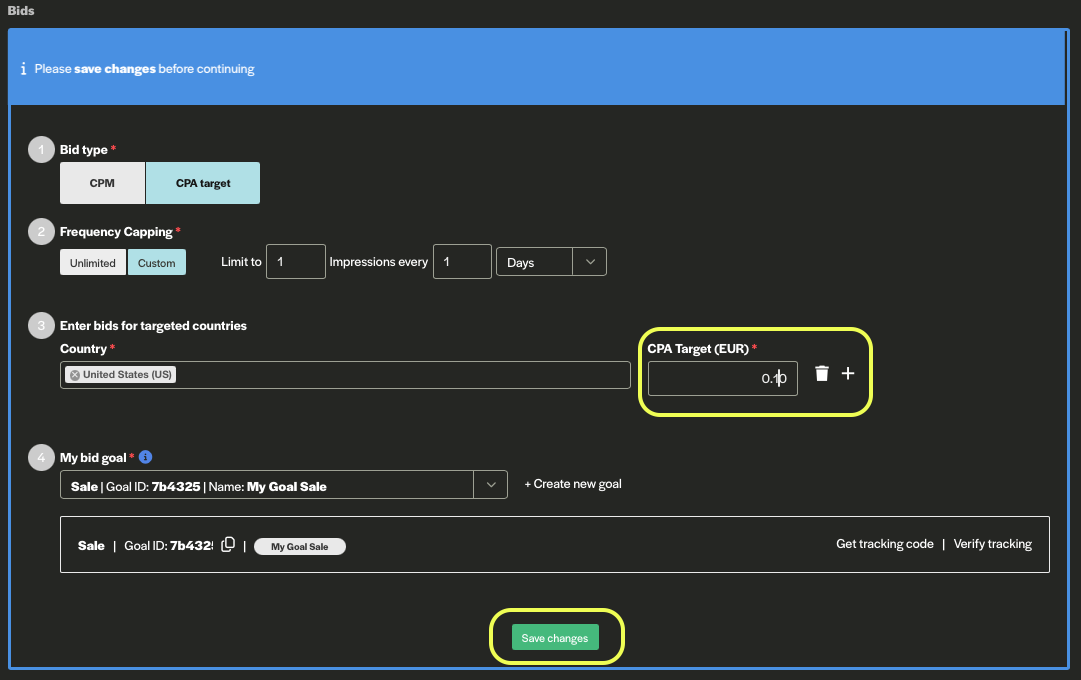Click the trash icon to delete bid row
The height and width of the screenshot is (680, 1081).
[x=822, y=374]
